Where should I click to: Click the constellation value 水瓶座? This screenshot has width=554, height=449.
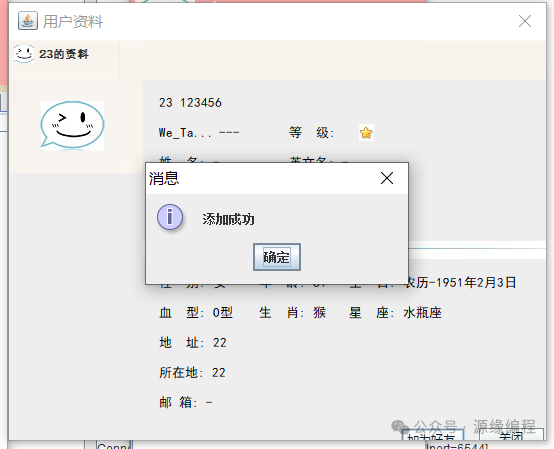[422, 313]
